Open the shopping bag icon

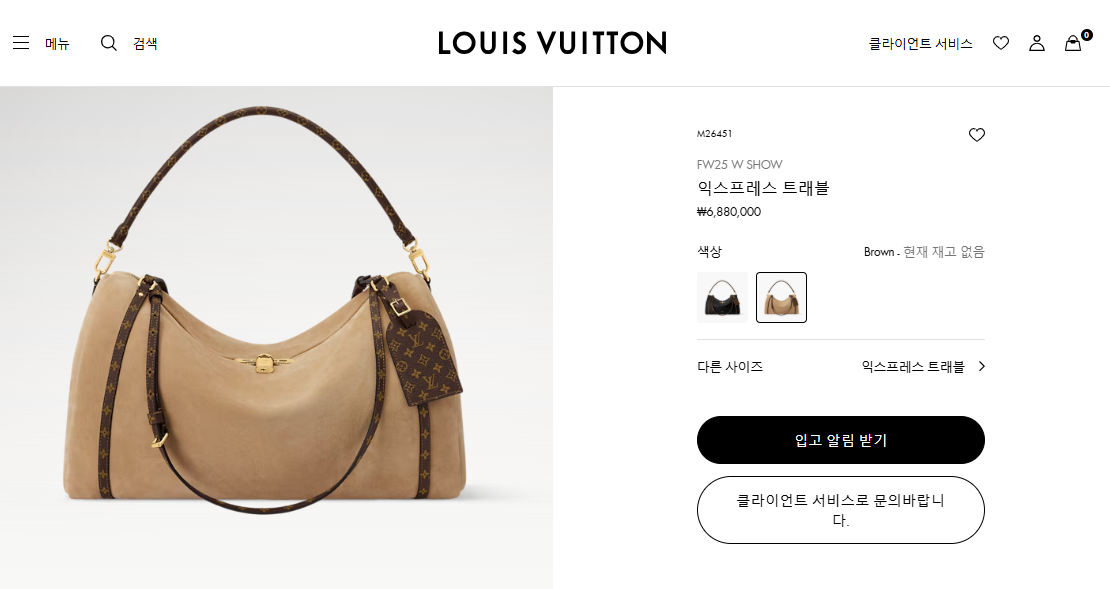click(1072, 44)
